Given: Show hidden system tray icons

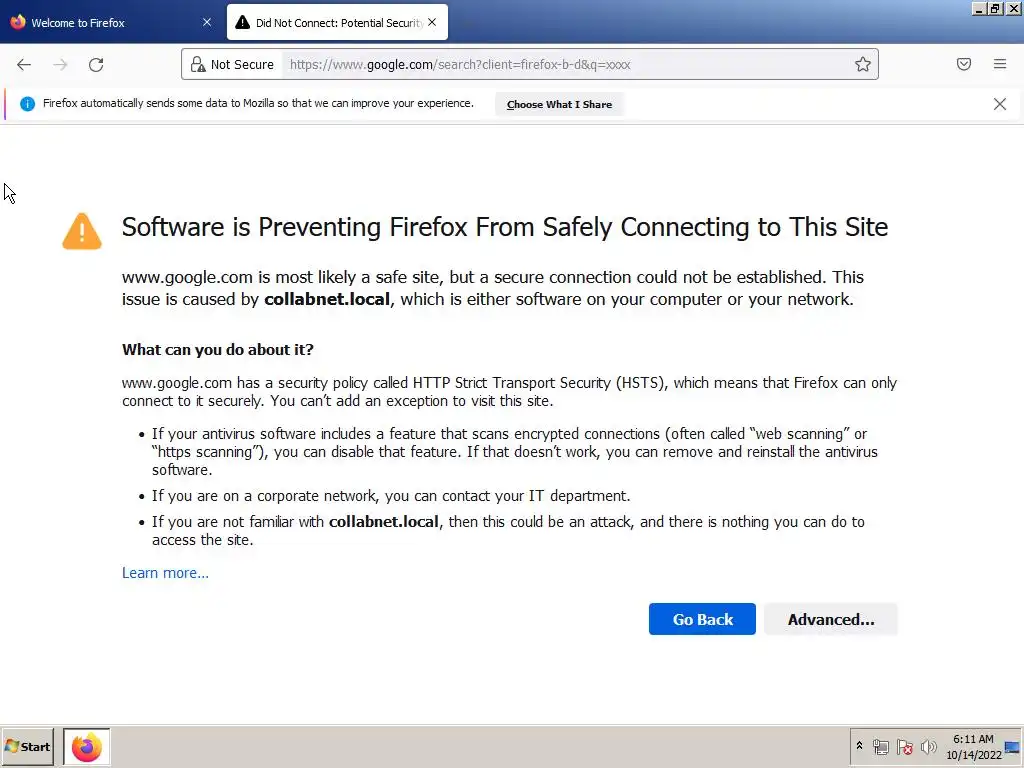Looking at the screenshot, I should pyautogui.click(x=859, y=746).
